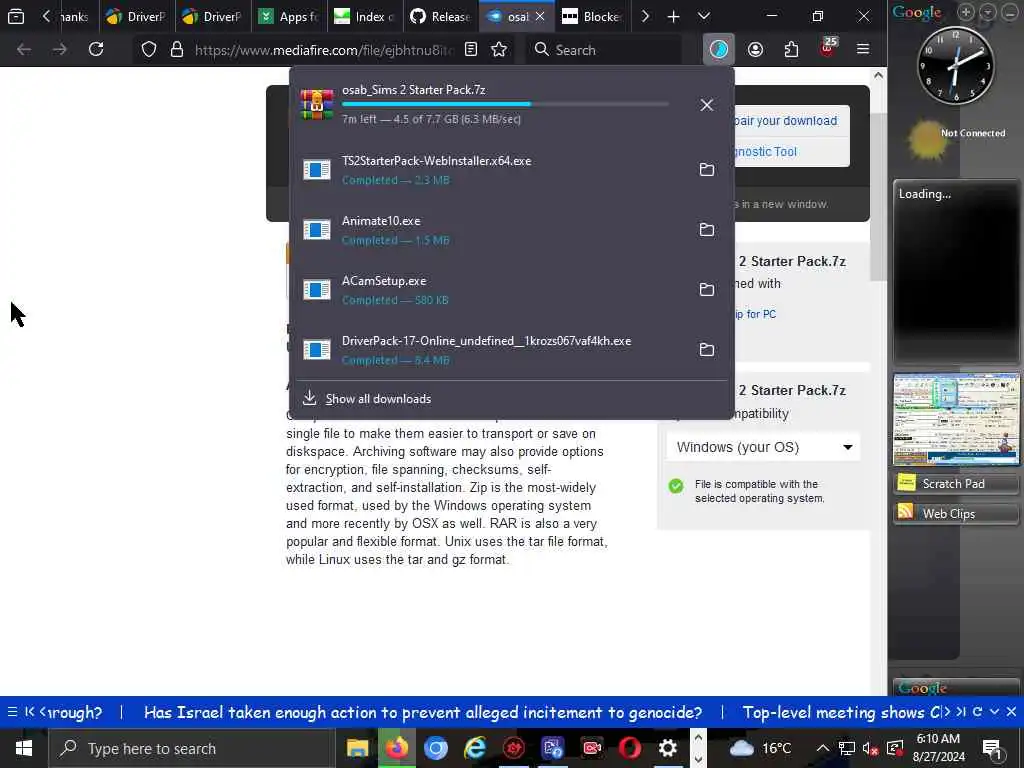Open the Windows Start menu
Screen dimensions: 1024x768
(x=24, y=748)
